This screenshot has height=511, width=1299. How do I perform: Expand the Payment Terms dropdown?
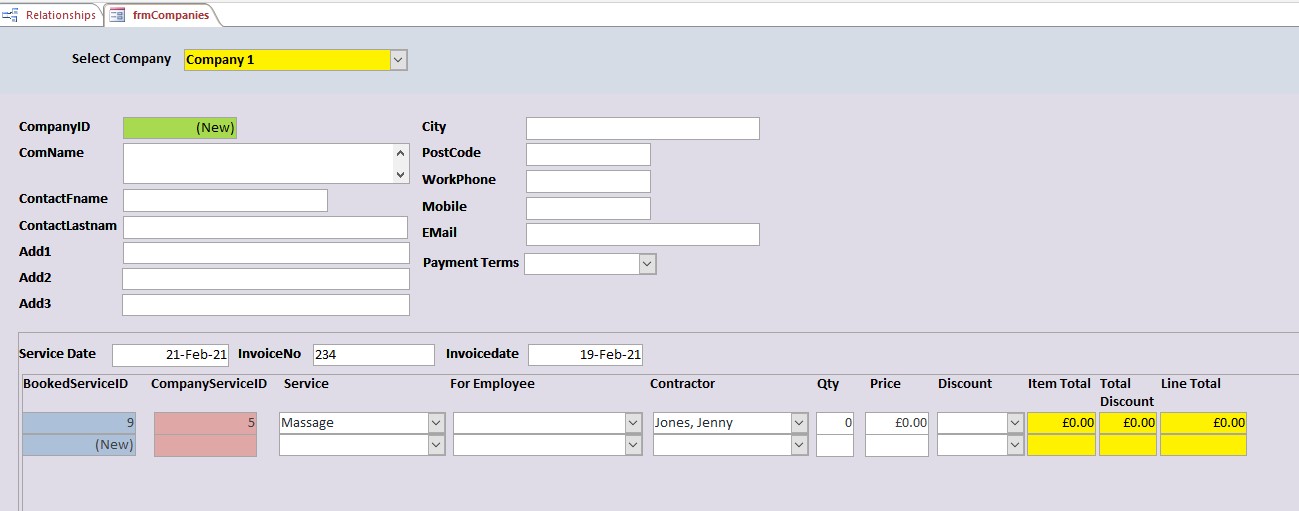pyautogui.click(x=647, y=264)
